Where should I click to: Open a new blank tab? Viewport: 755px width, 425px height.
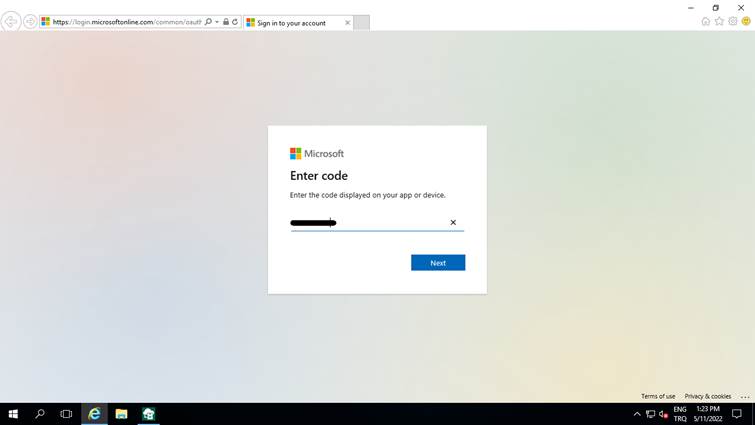pyautogui.click(x=362, y=23)
